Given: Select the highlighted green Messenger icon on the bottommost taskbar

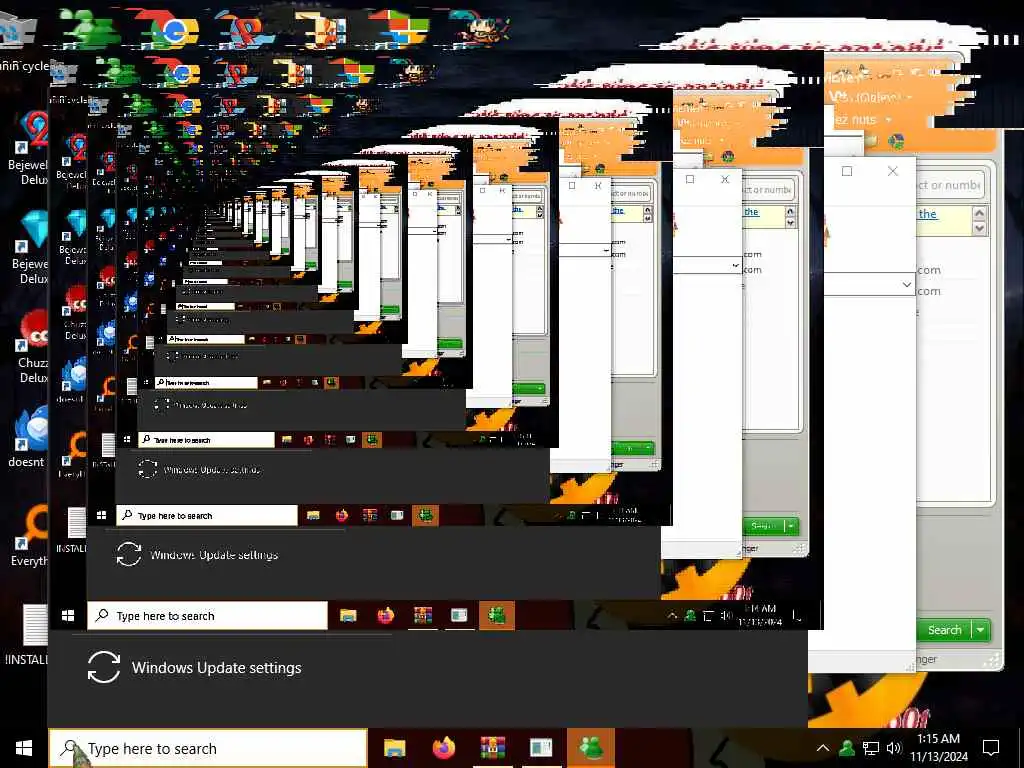Looking at the screenshot, I should point(591,746).
